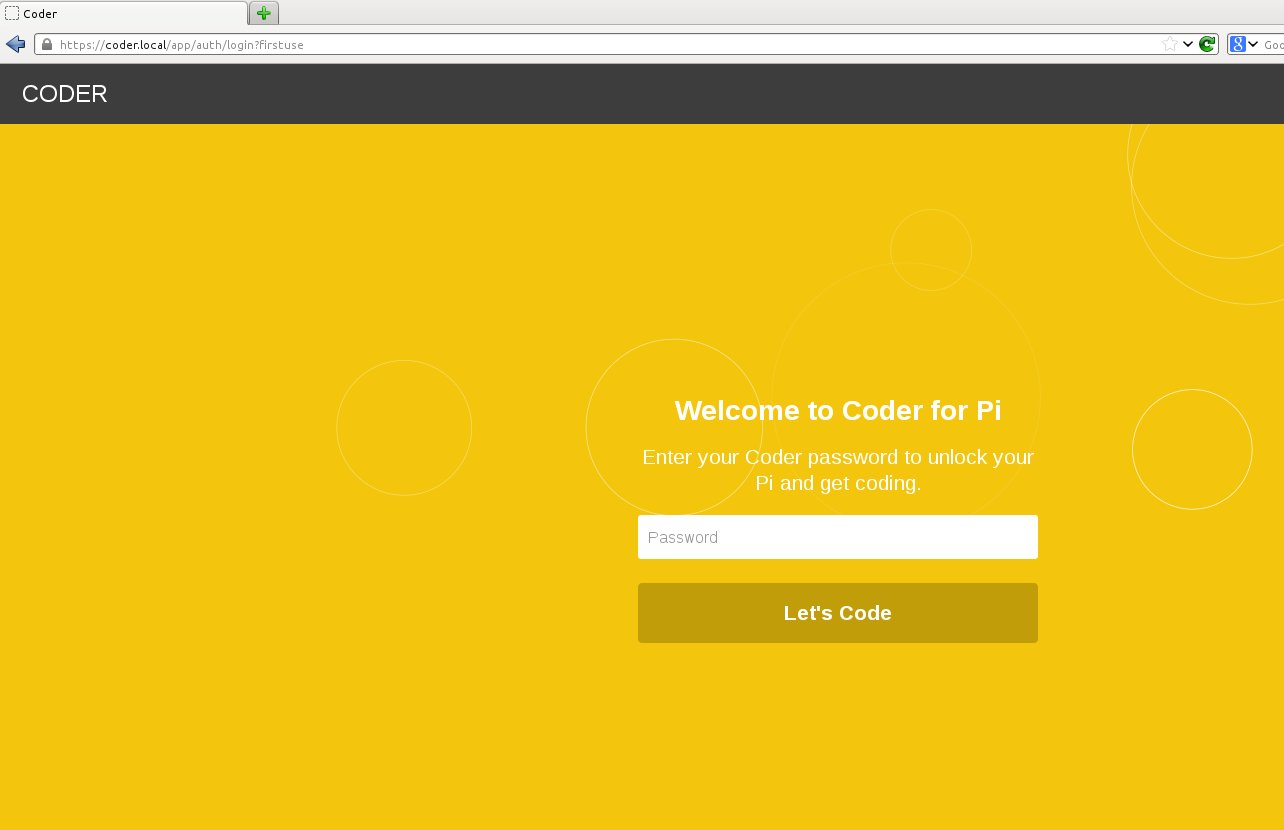Select the Coder browser tab

point(124,13)
